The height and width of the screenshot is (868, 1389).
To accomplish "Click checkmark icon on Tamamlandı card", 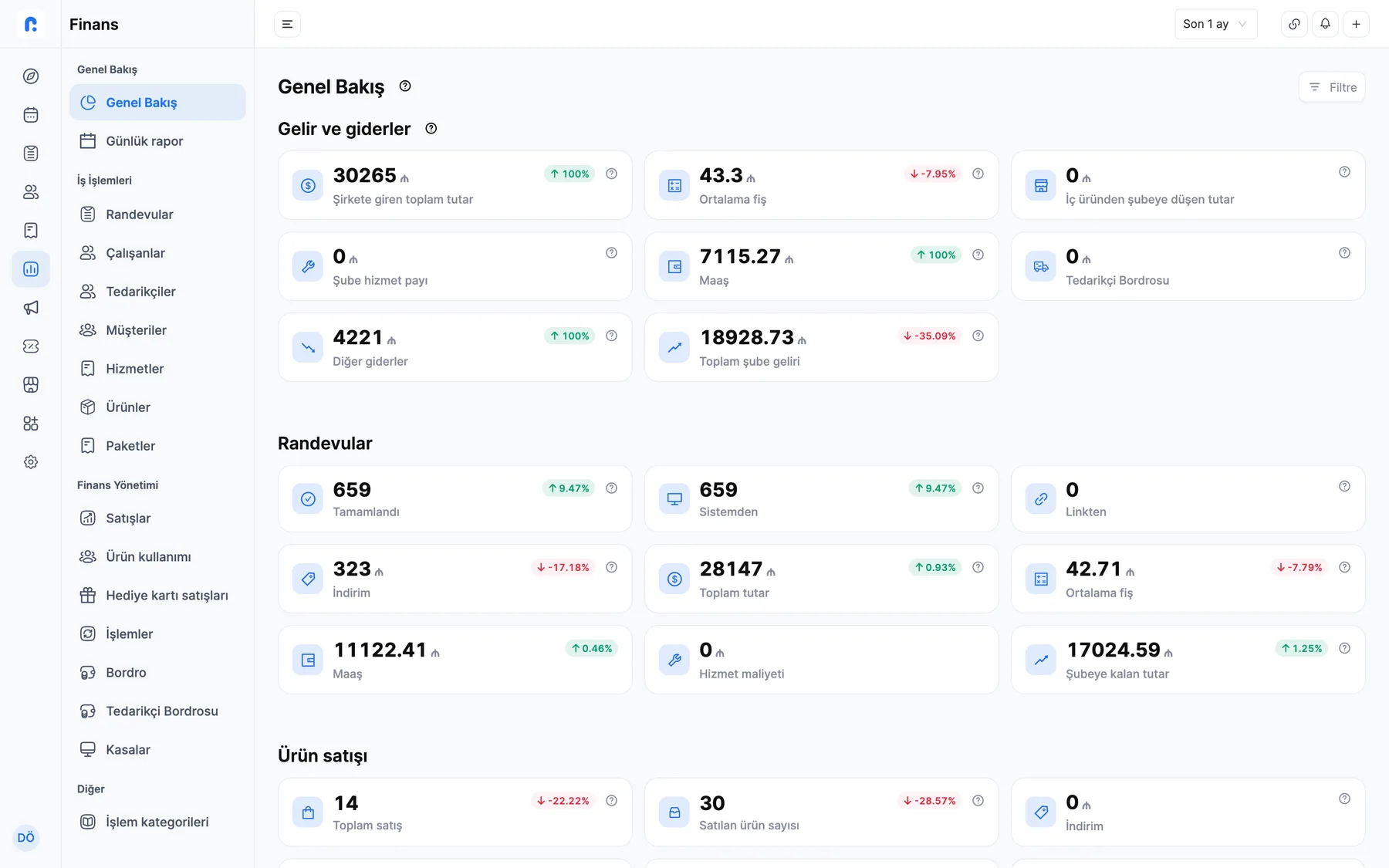I will pyautogui.click(x=308, y=499).
